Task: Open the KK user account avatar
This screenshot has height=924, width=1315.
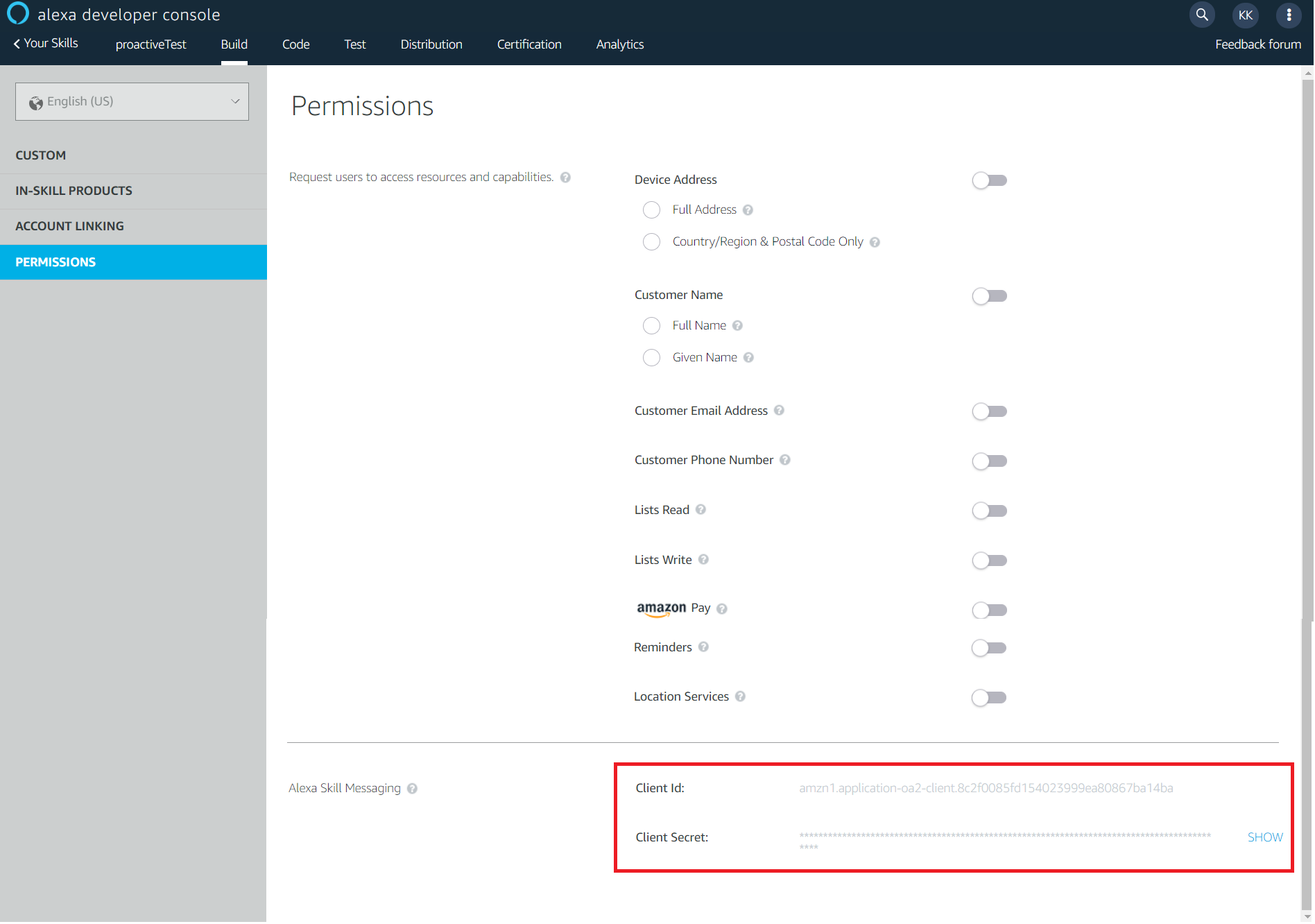Action: coord(1246,15)
